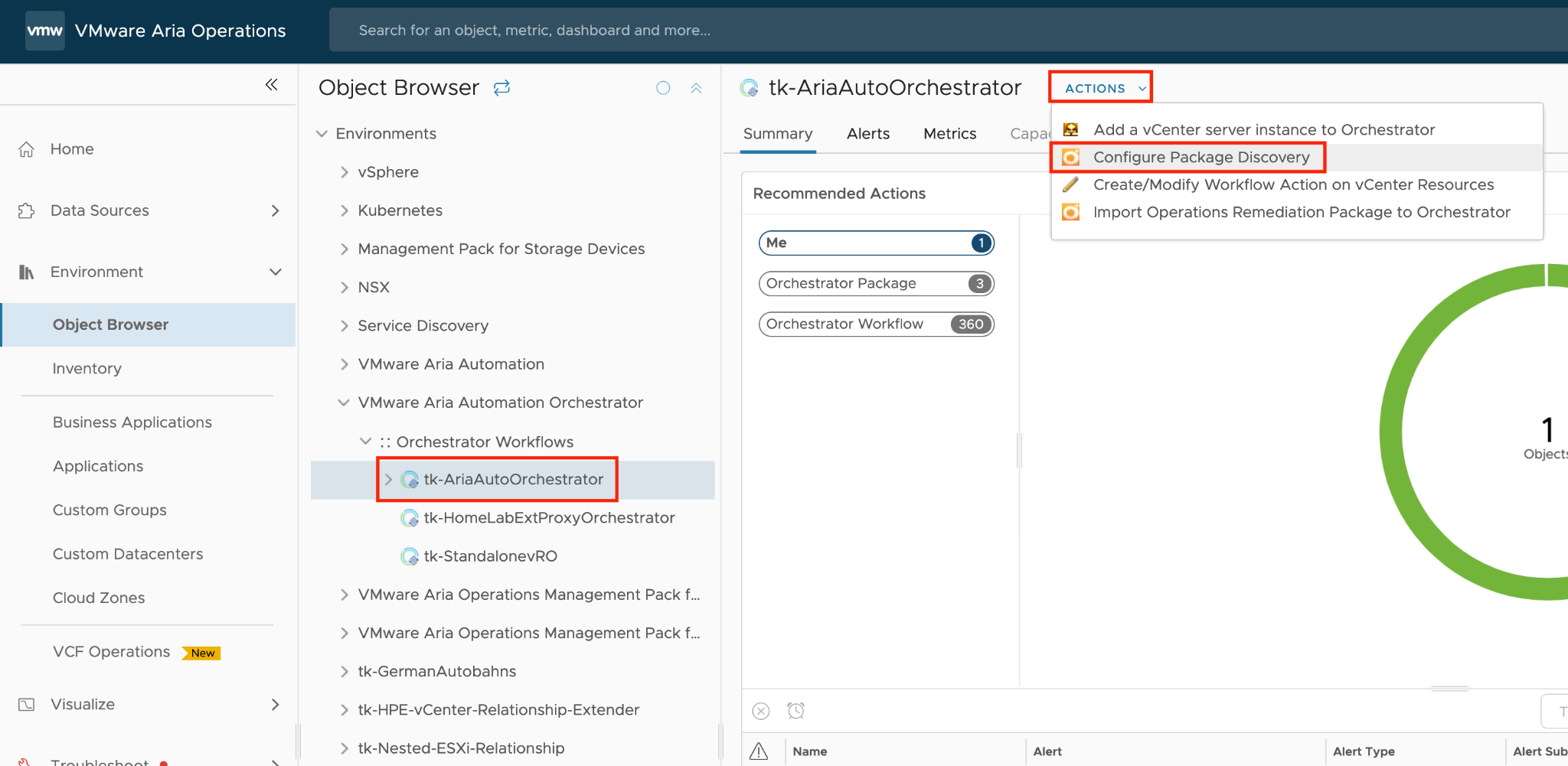Image resolution: width=1568 pixels, height=766 pixels.
Task: Open Custom Groups page
Action: [109, 510]
